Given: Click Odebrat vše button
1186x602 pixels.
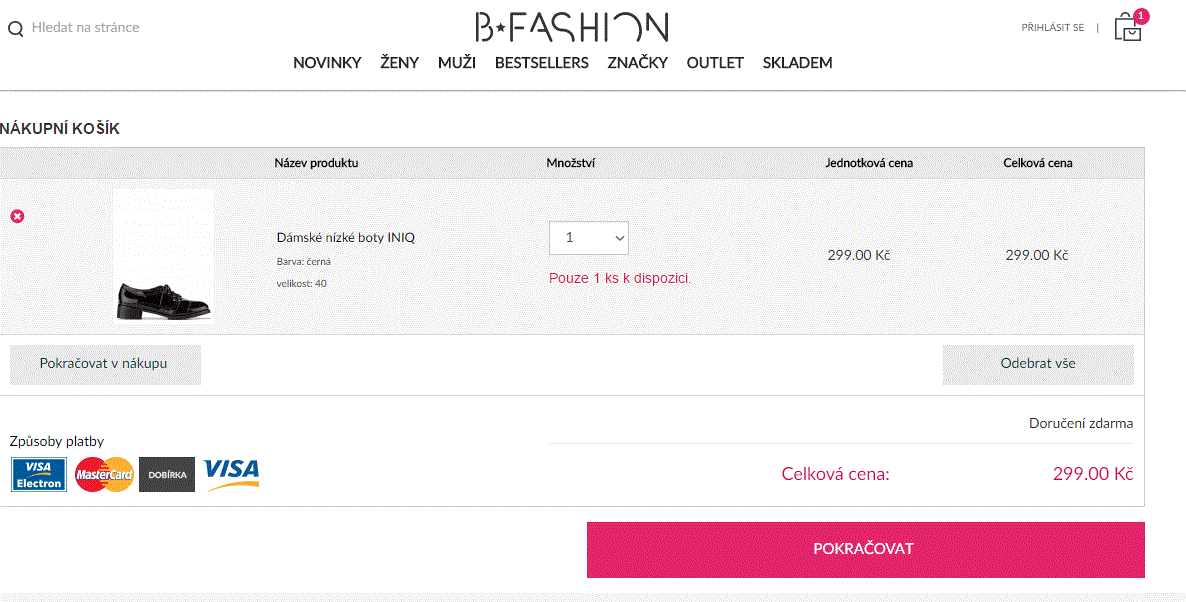Looking at the screenshot, I should click(x=1038, y=365).
